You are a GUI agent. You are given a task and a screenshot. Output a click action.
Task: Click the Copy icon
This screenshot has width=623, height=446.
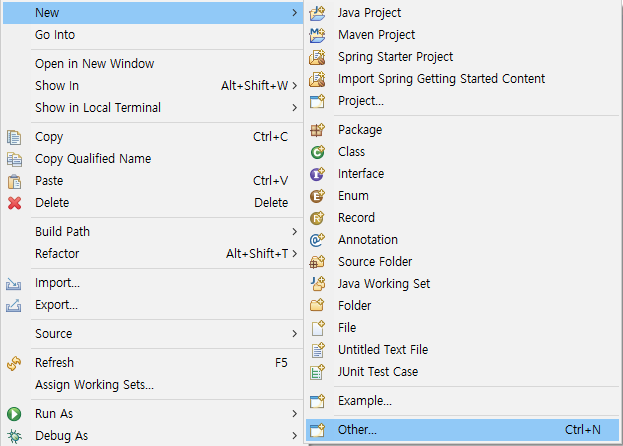14,137
